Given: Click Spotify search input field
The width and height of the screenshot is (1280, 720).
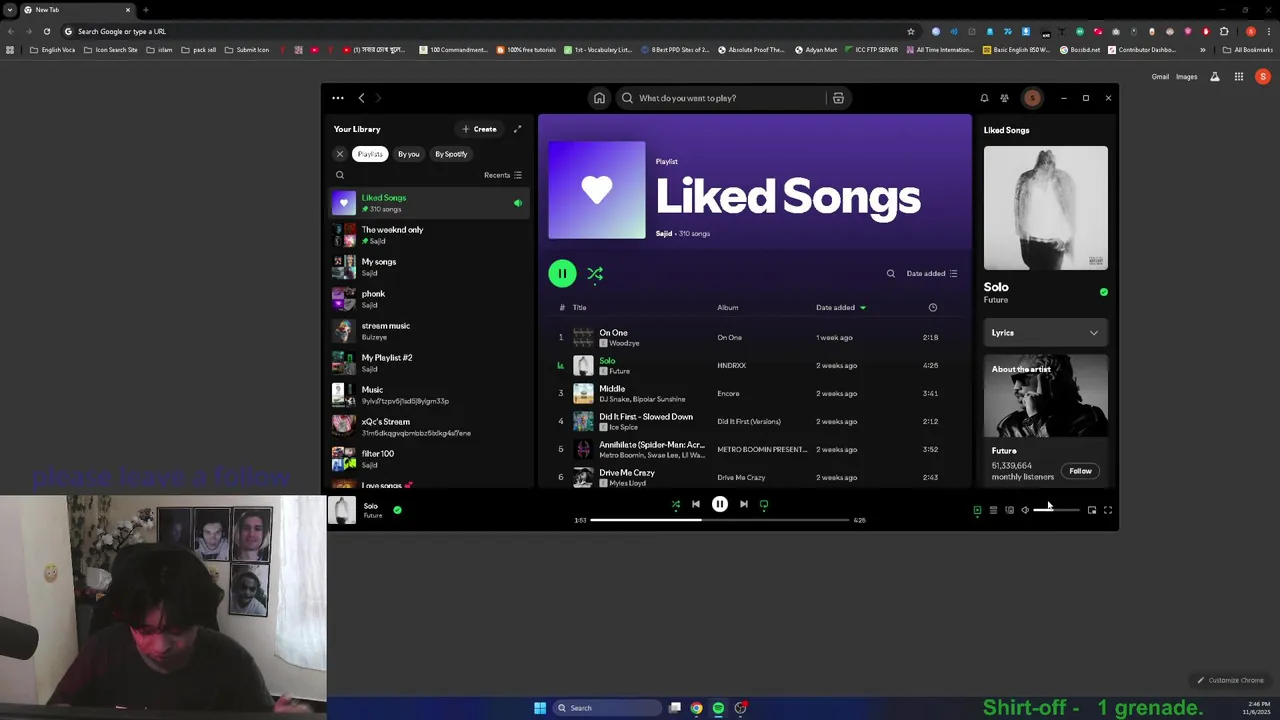Looking at the screenshot, I should (725, 98).
